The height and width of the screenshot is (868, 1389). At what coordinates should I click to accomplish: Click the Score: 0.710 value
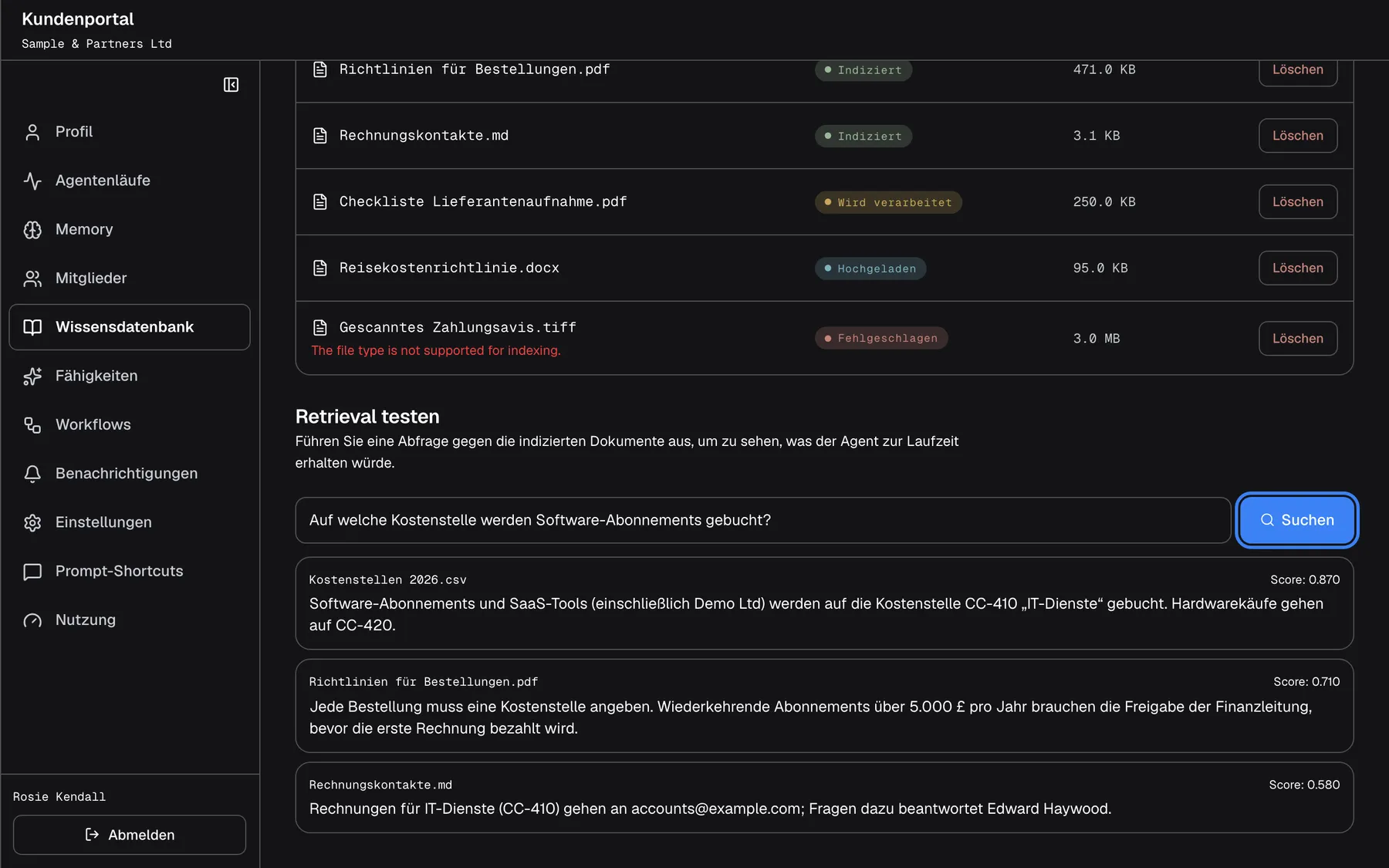[x=1306, y=682]
